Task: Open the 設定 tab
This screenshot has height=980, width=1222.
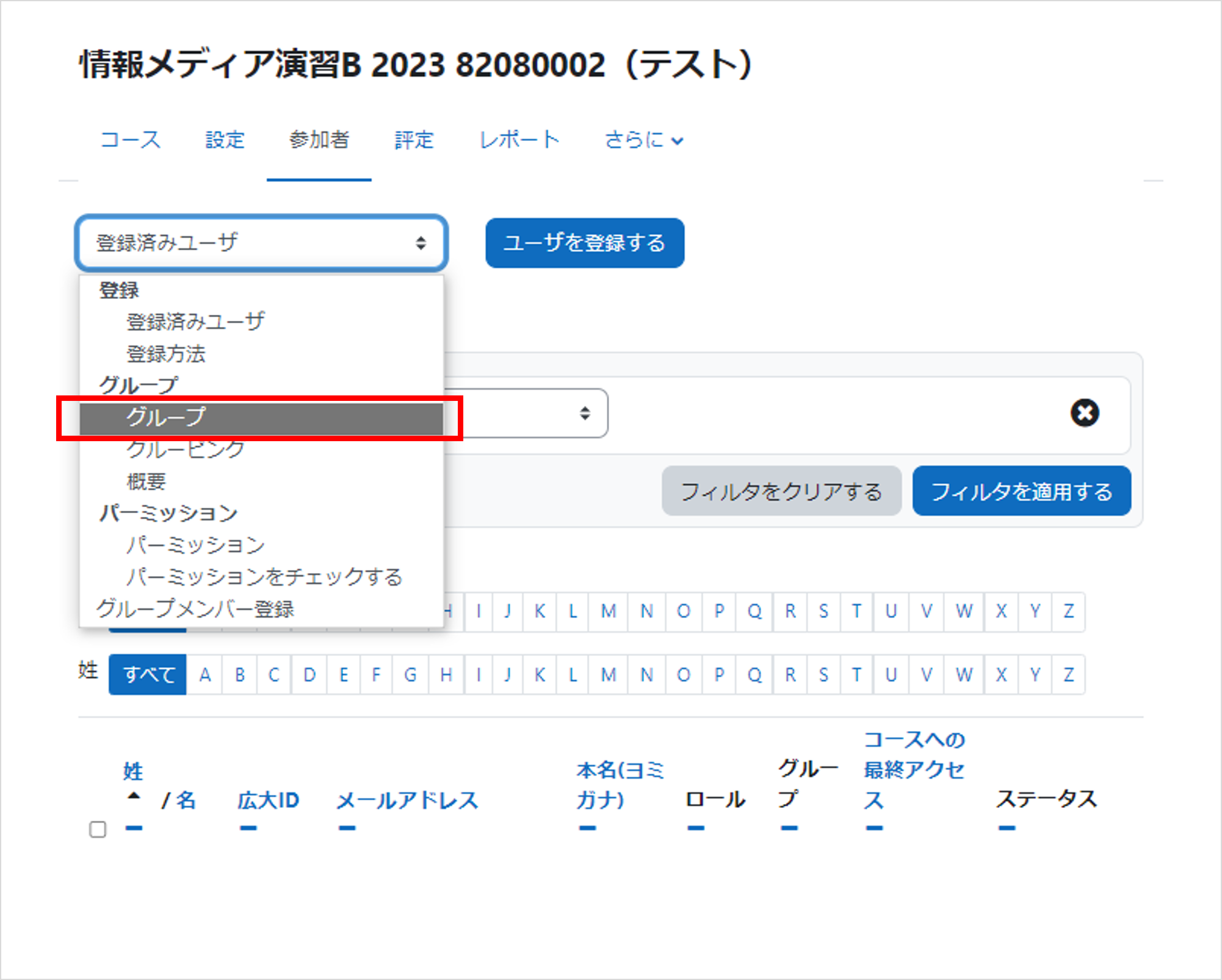Action: pyautogui.click(x=225, y=140)
